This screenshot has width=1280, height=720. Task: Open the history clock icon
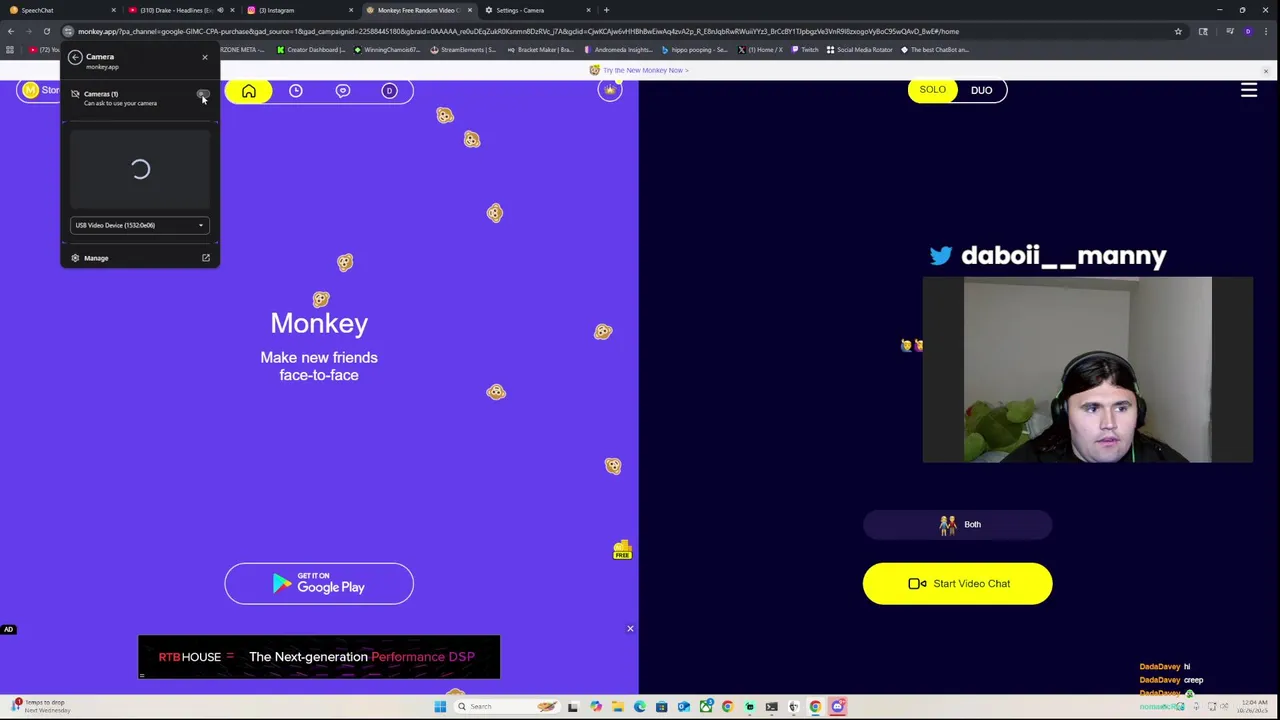pyautogui.click(x=296, y=91)
